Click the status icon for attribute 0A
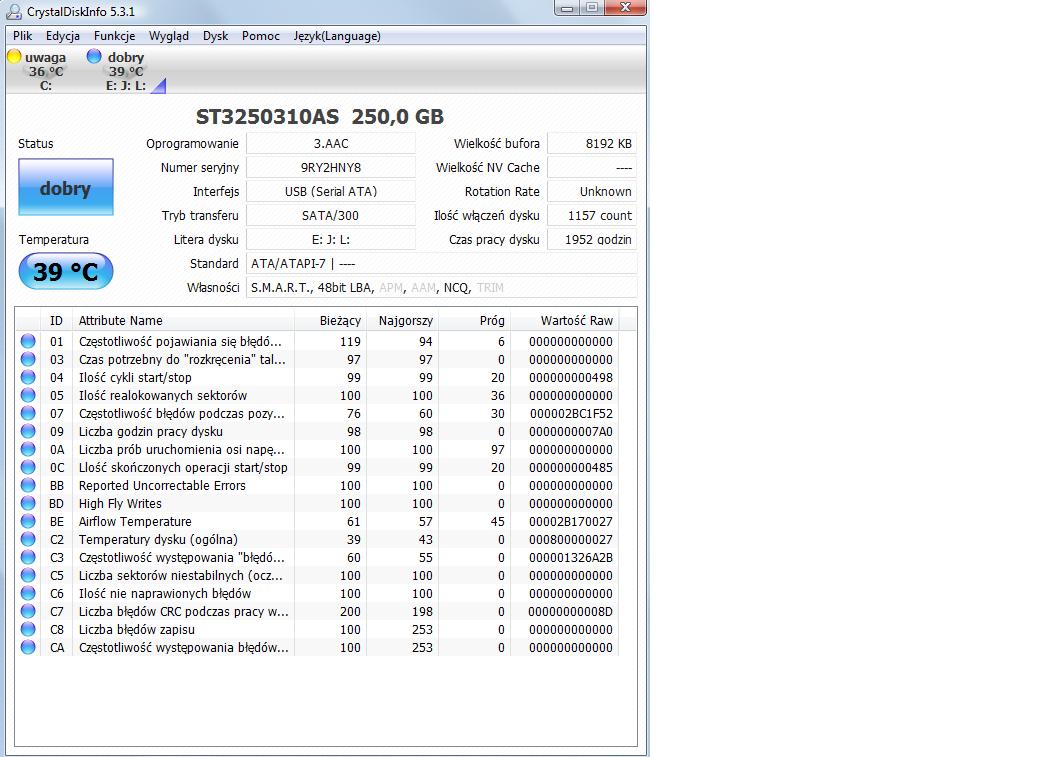 28,449
